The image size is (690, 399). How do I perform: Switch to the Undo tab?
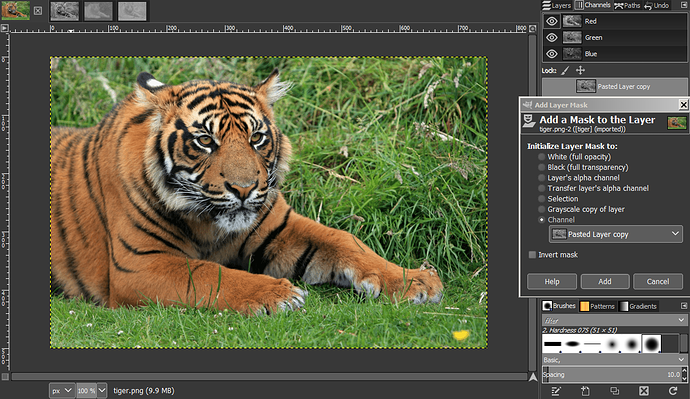tap(657, 5)
